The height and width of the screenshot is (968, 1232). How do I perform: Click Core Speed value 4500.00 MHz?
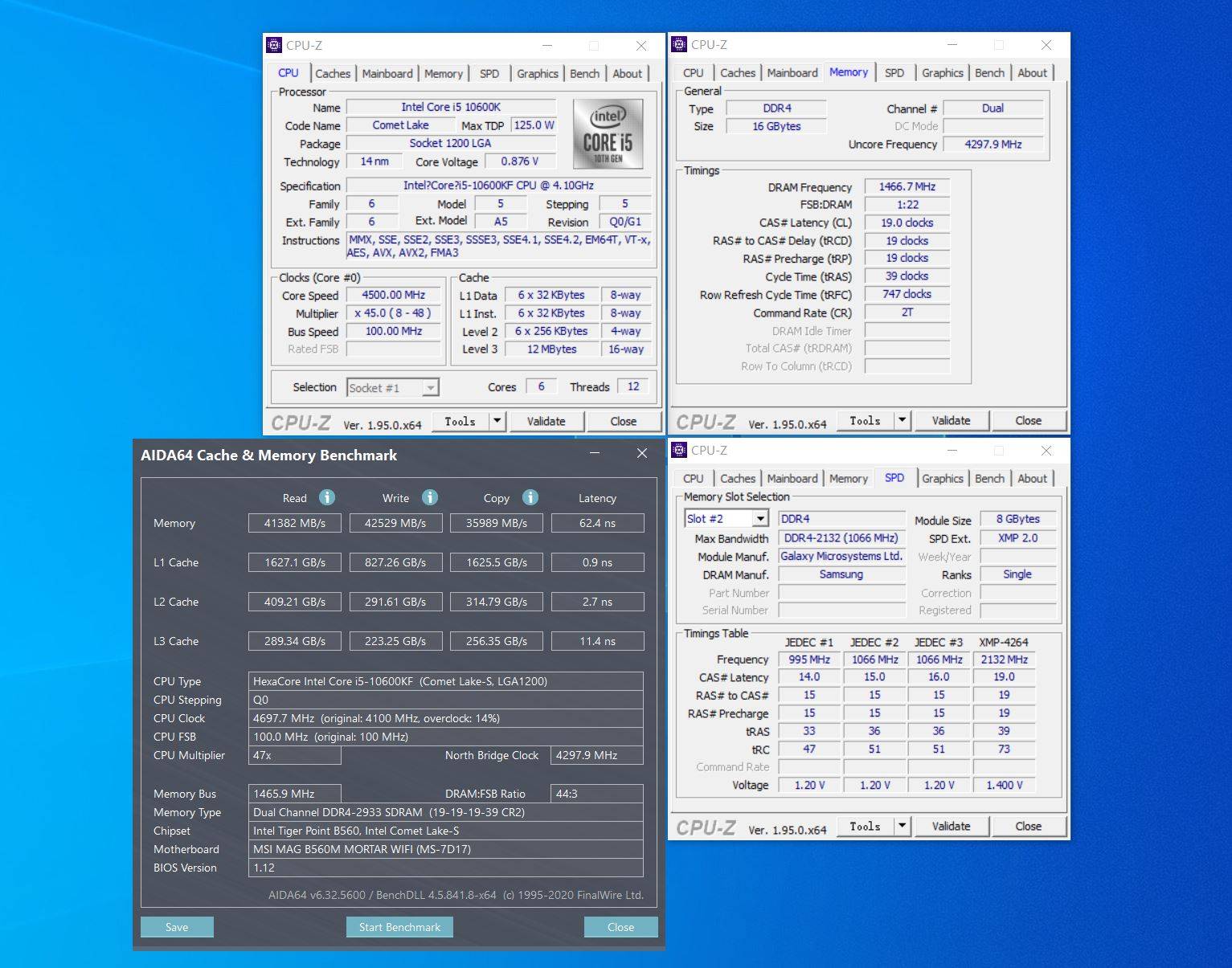[393, 295]
